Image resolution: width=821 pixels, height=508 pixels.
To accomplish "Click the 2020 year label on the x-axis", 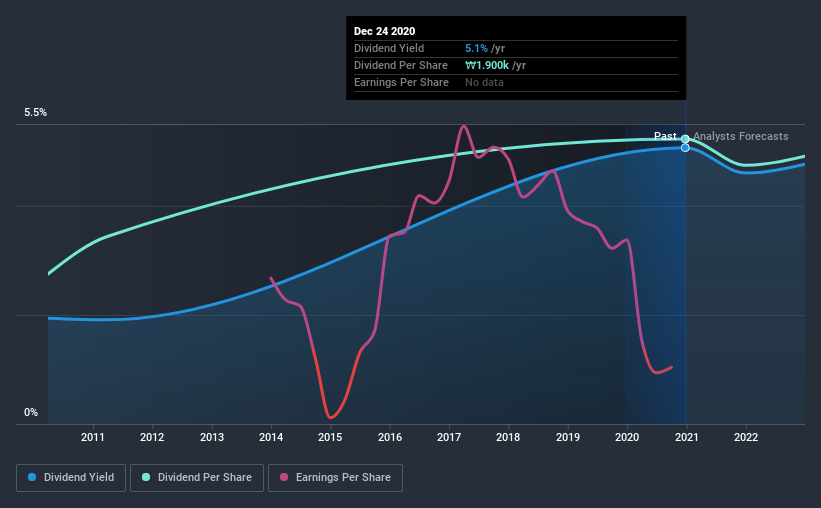I will (x=627, y=437).
